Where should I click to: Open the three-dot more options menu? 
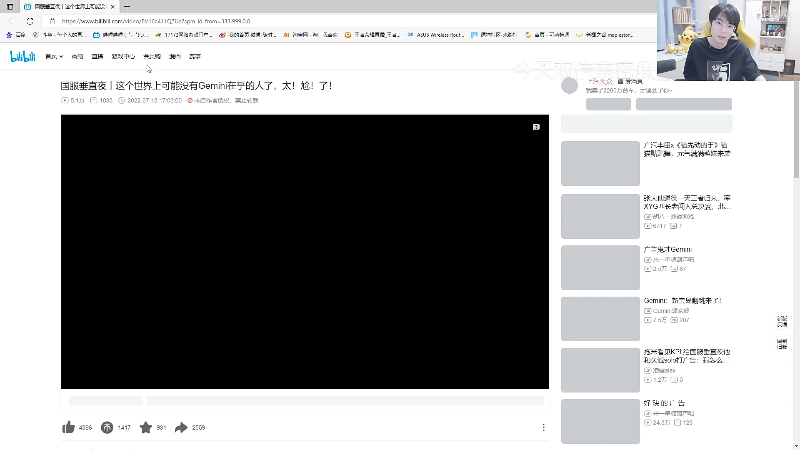point(543,428)
